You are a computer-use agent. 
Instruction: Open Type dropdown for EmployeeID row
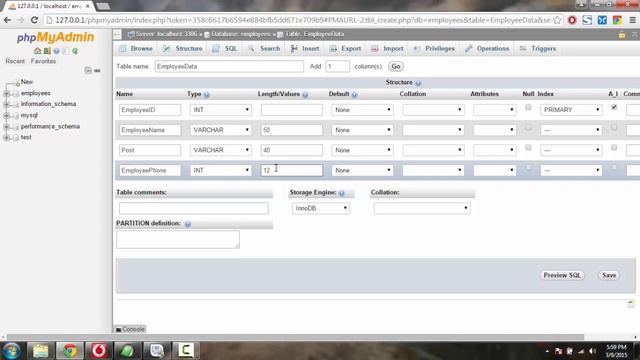tap(221, 110)
